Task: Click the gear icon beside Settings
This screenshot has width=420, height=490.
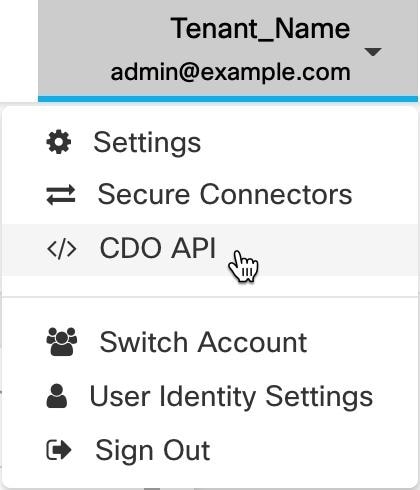Action: coord(59,142)
